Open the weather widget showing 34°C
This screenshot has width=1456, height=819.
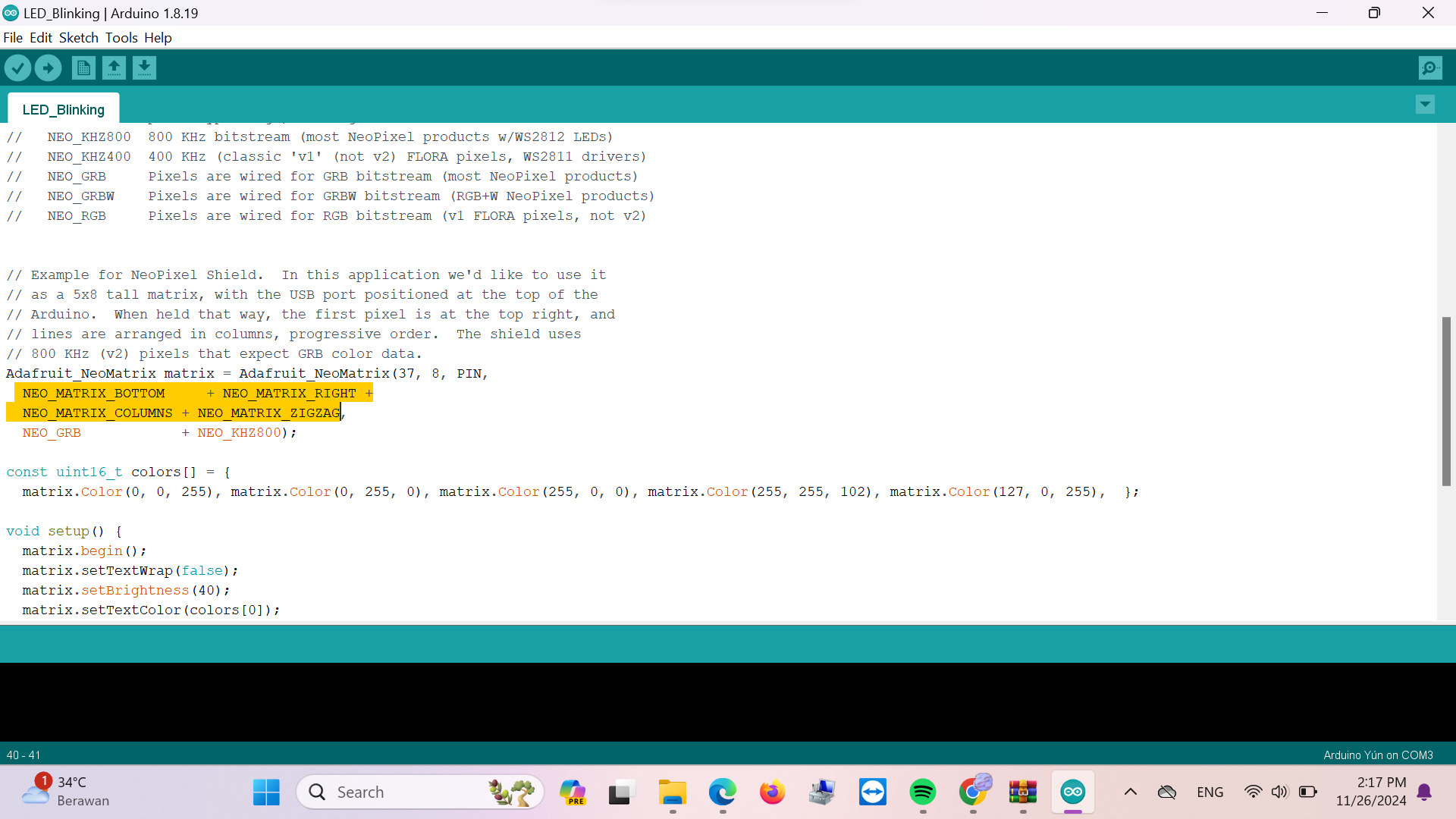click(65, 792)
